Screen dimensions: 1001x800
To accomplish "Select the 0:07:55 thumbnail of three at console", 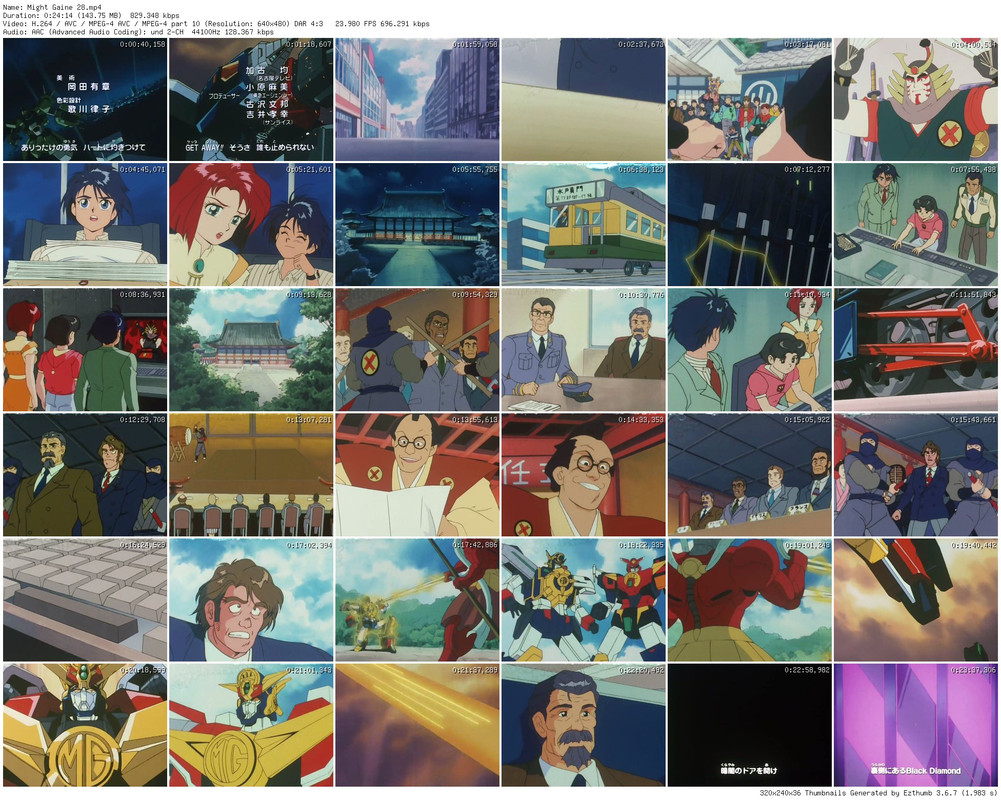I will click(915, 225).
